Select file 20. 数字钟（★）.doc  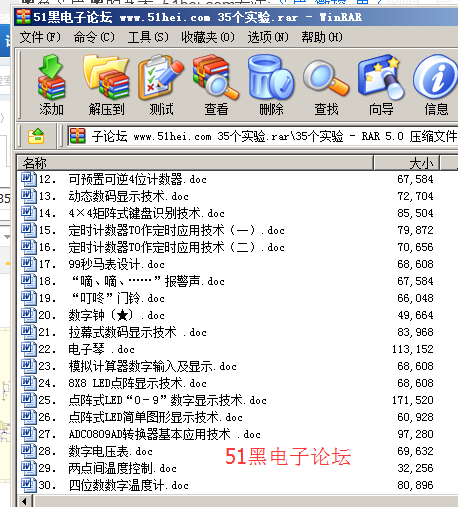click(92, 315)
